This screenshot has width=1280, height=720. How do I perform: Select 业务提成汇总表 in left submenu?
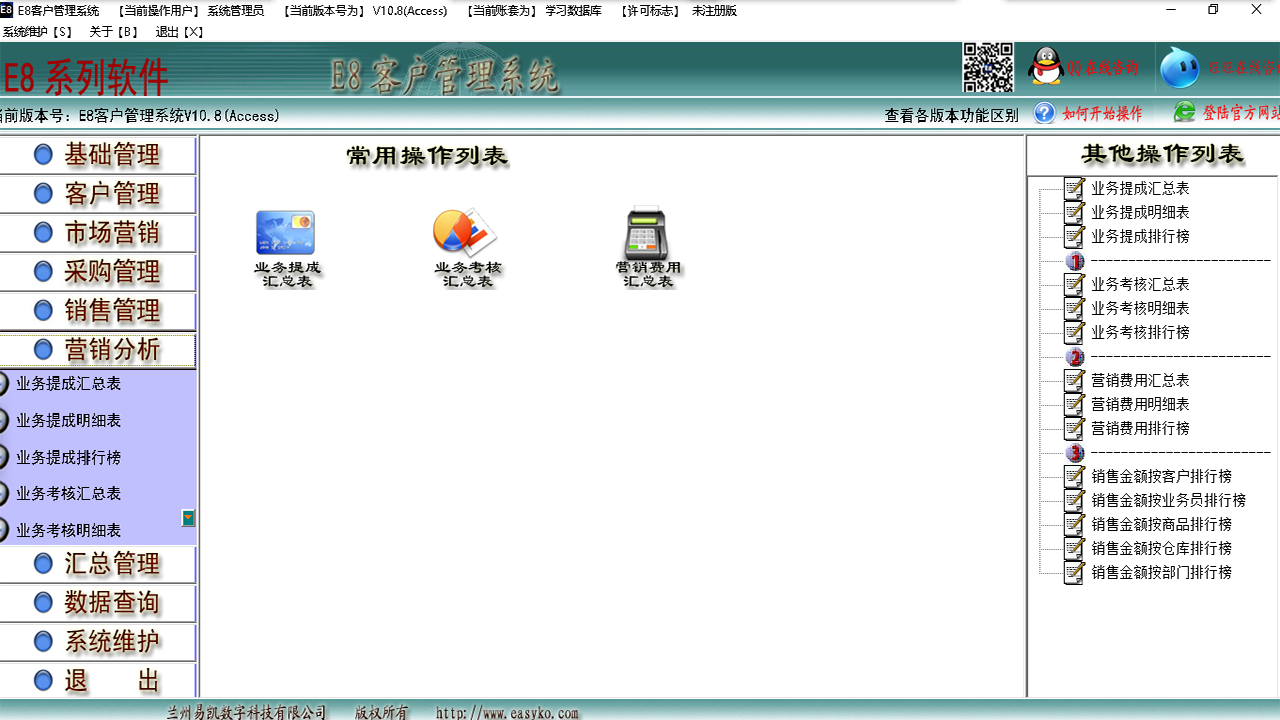68,384
